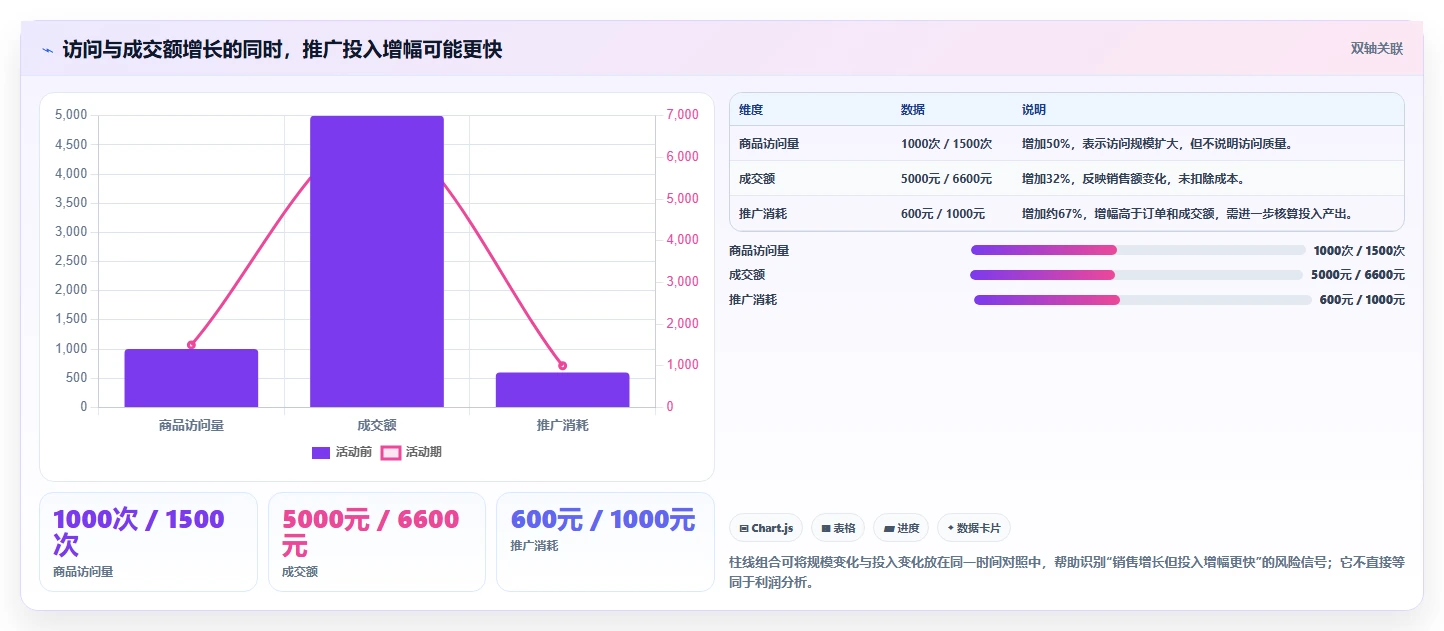Screen dimensions: 1444x631
Task: Click 推广消耗 label left of progress bar
Action: pyautogui.click(x=753, y=300)
